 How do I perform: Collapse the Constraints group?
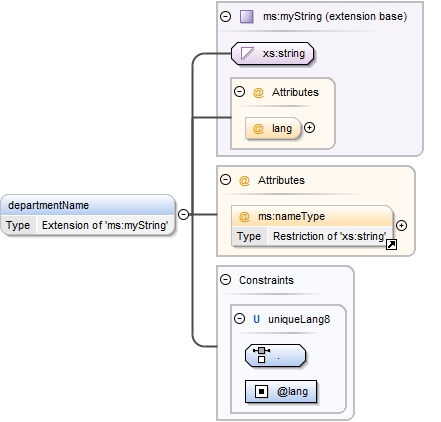click(x=226, y=279)
